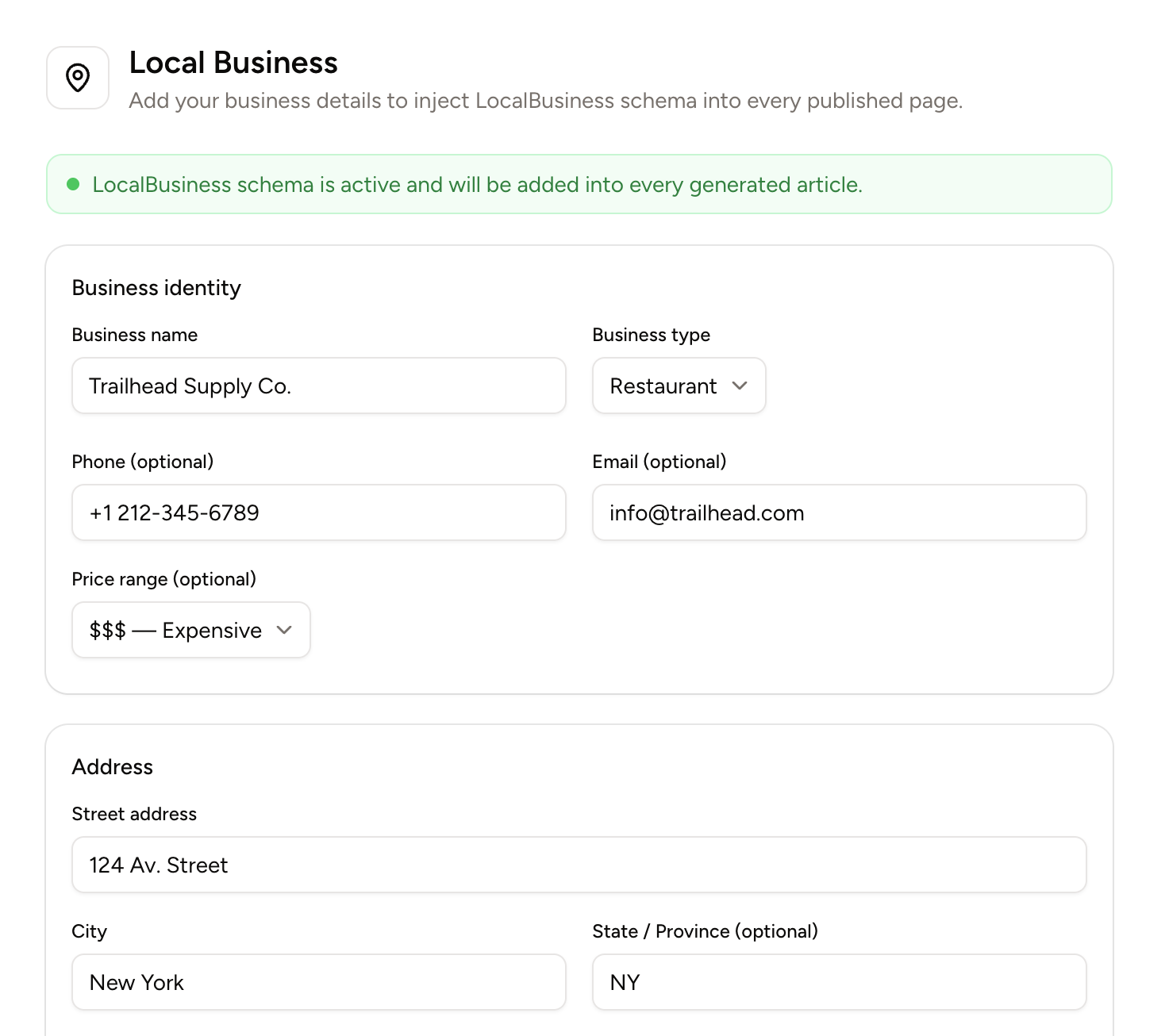Click the subtitle about injecting LocalBusiness schema

click(546, 101)
